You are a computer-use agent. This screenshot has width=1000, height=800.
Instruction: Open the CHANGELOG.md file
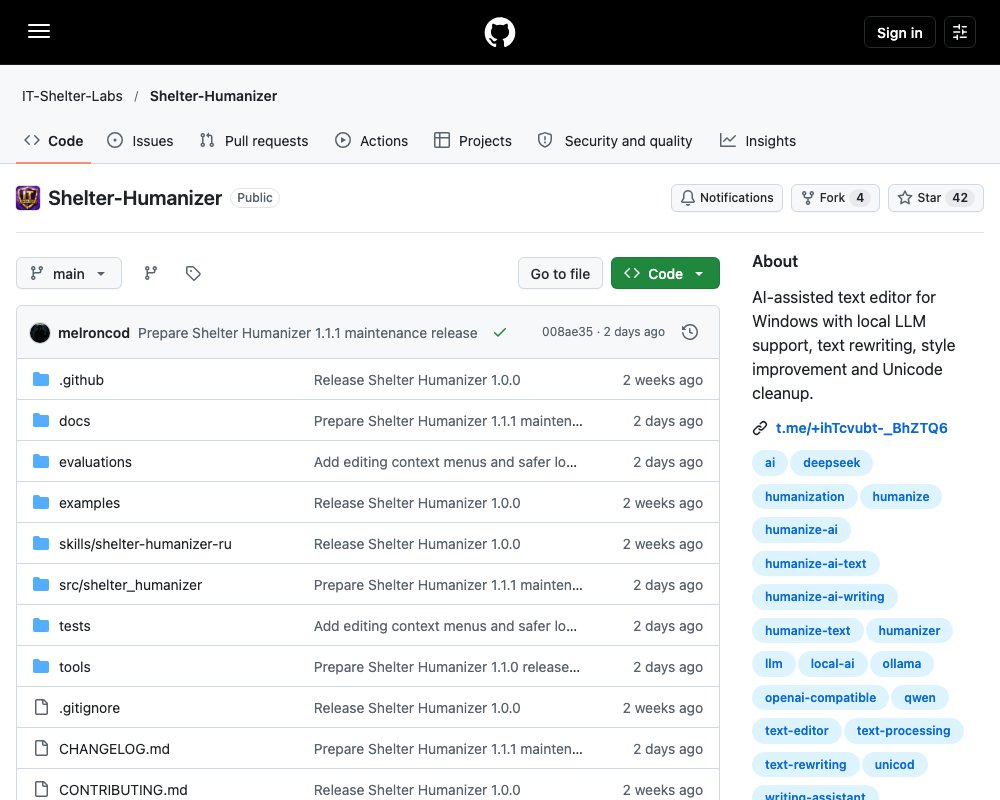coord(114,749)
